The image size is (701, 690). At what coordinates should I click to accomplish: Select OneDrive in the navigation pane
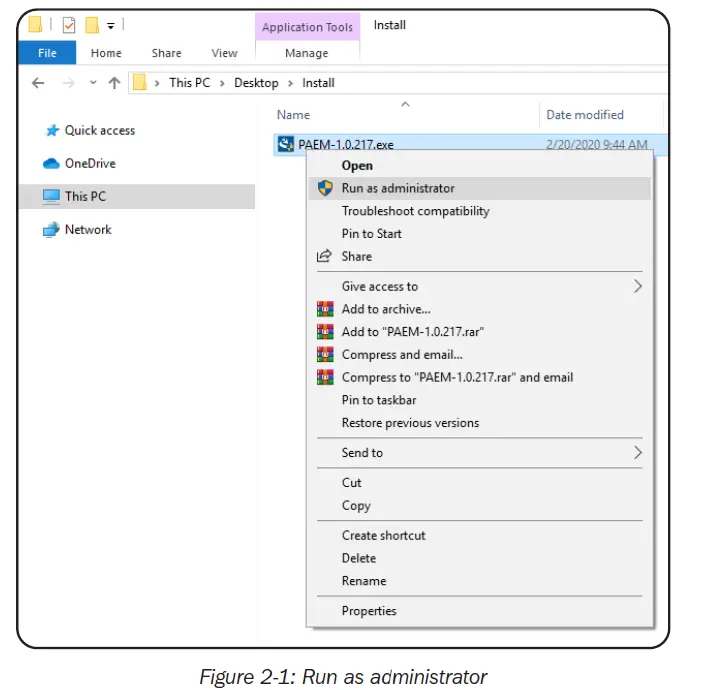point(90,163)
